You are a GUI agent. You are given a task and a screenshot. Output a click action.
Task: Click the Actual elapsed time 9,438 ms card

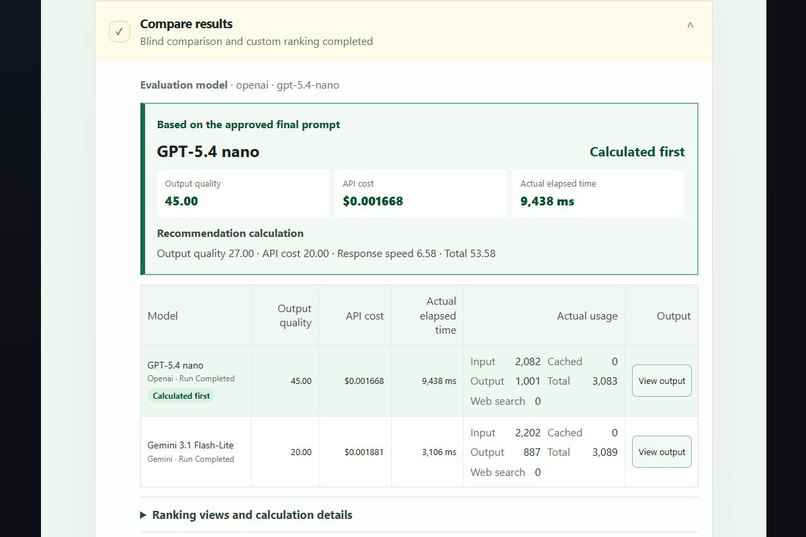point(598,193)
